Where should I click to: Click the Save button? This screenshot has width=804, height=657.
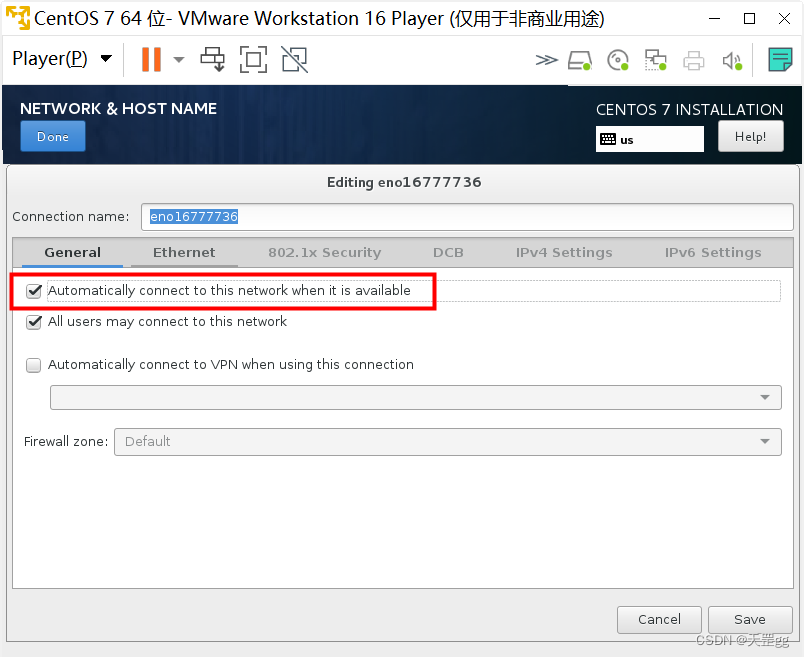coord(750,620)
